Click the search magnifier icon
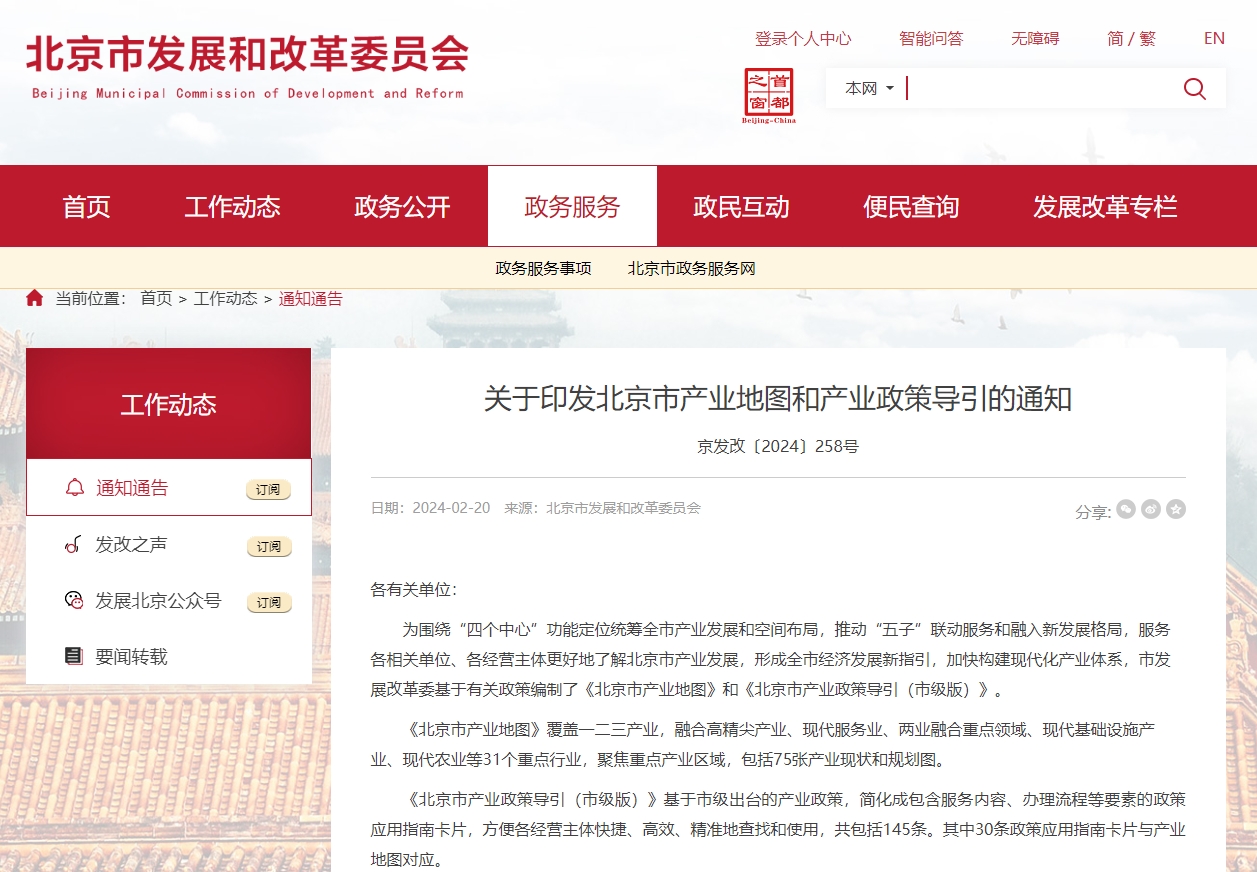 click(x=1194, y=88)
